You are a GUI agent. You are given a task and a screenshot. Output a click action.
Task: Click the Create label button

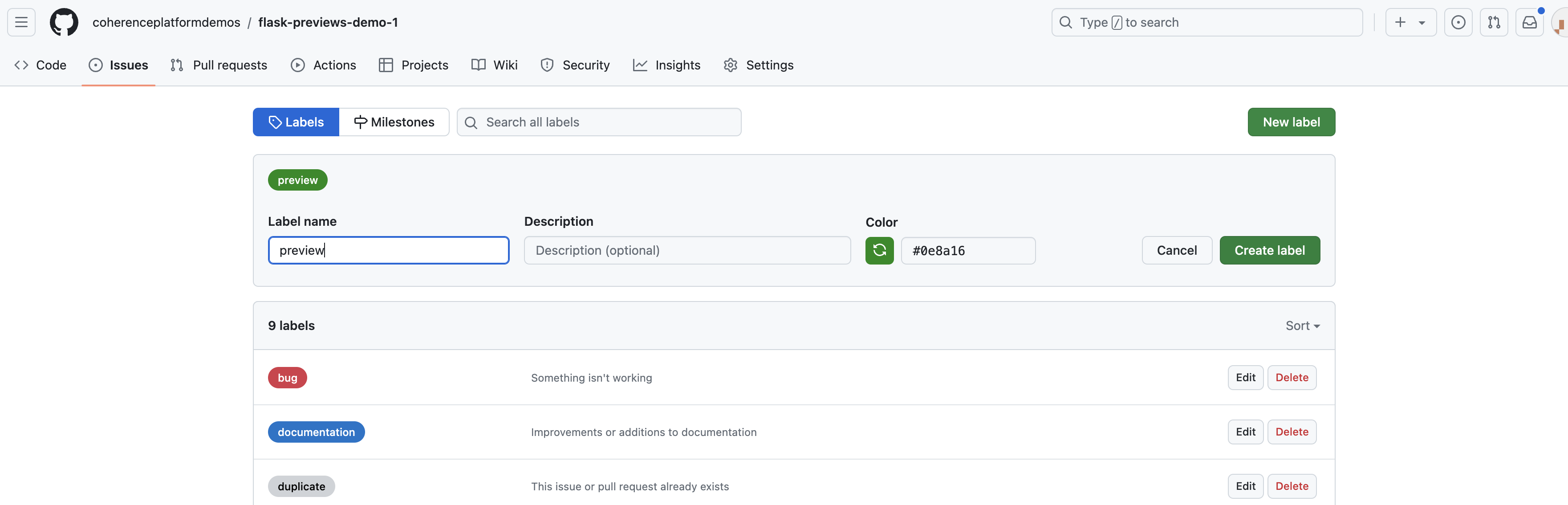[x=1270, y=250]
